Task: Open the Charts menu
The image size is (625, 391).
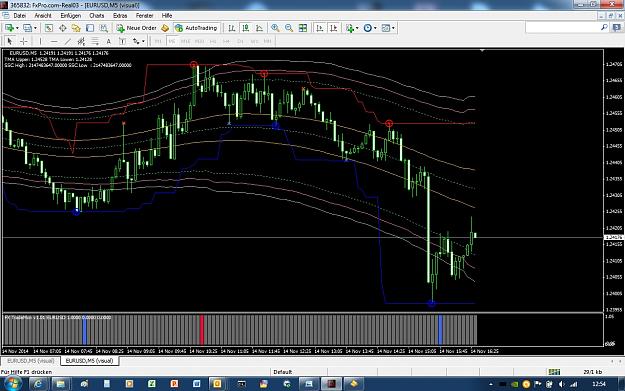Action: click(x=96, y=16)
